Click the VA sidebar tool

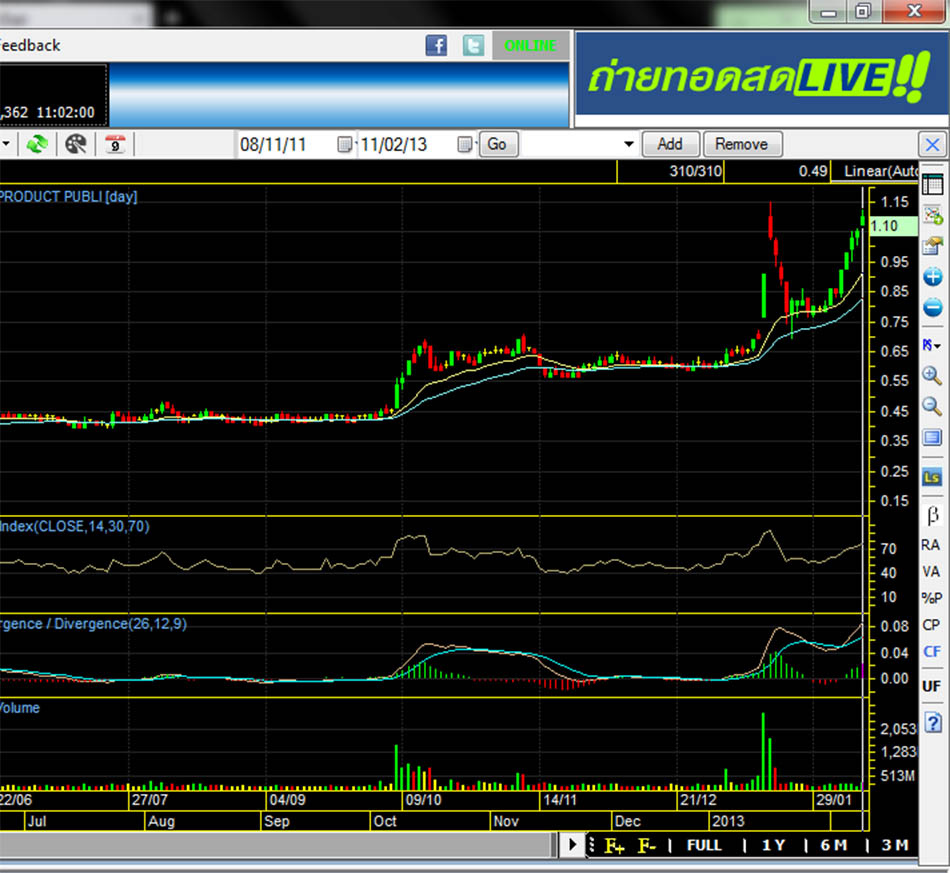pyautogui.click(x=931, y=572)
